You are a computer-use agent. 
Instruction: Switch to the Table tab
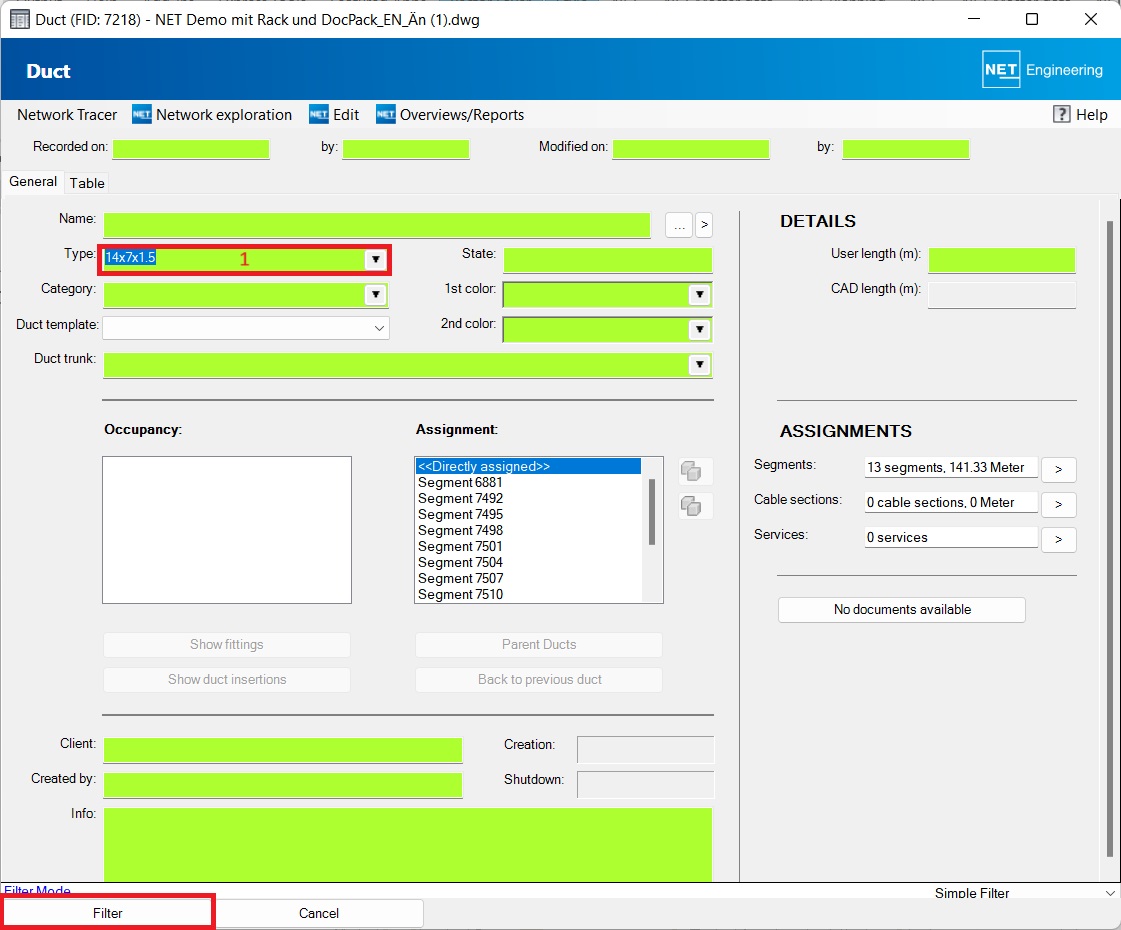click(x=87, y=183)
